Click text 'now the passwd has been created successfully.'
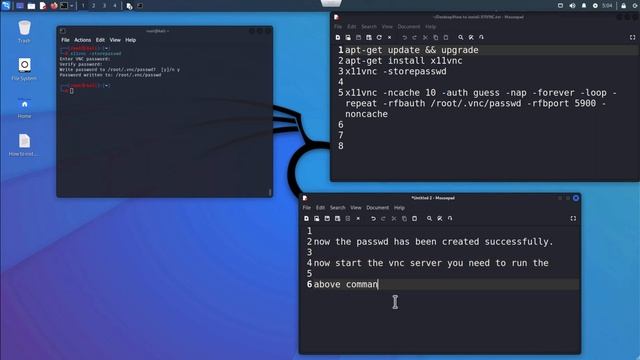This screenshot has height=360, width=640. point(433,242)
